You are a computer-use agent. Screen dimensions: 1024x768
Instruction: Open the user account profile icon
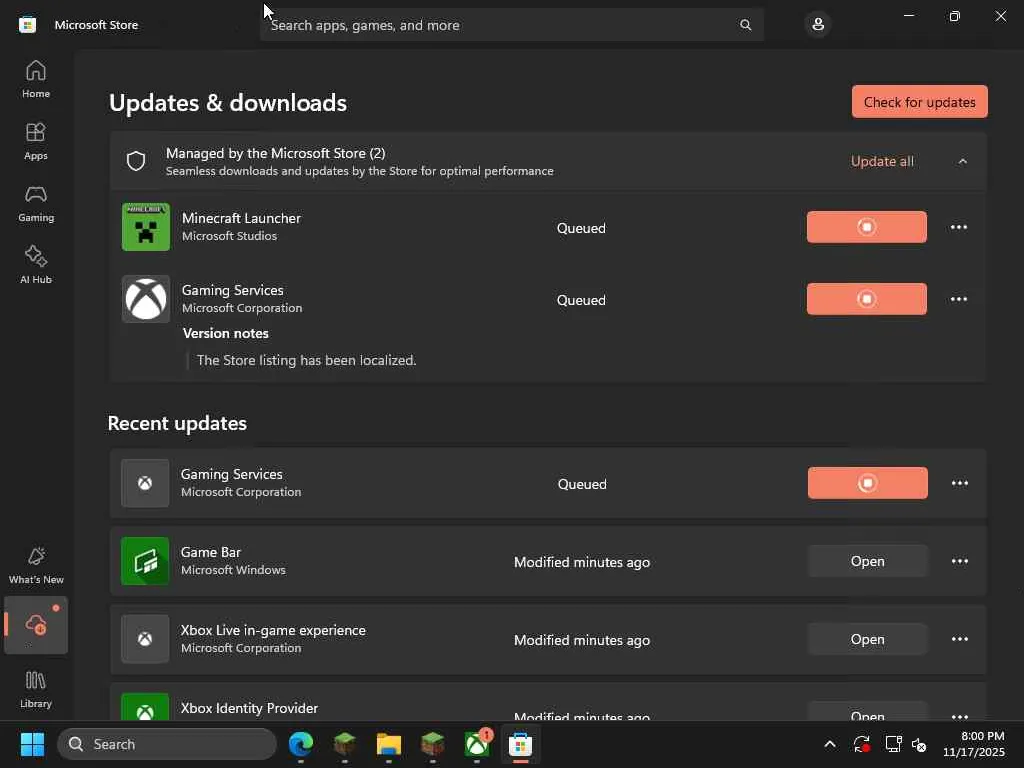pyautogui.click(x=818, y=25)
